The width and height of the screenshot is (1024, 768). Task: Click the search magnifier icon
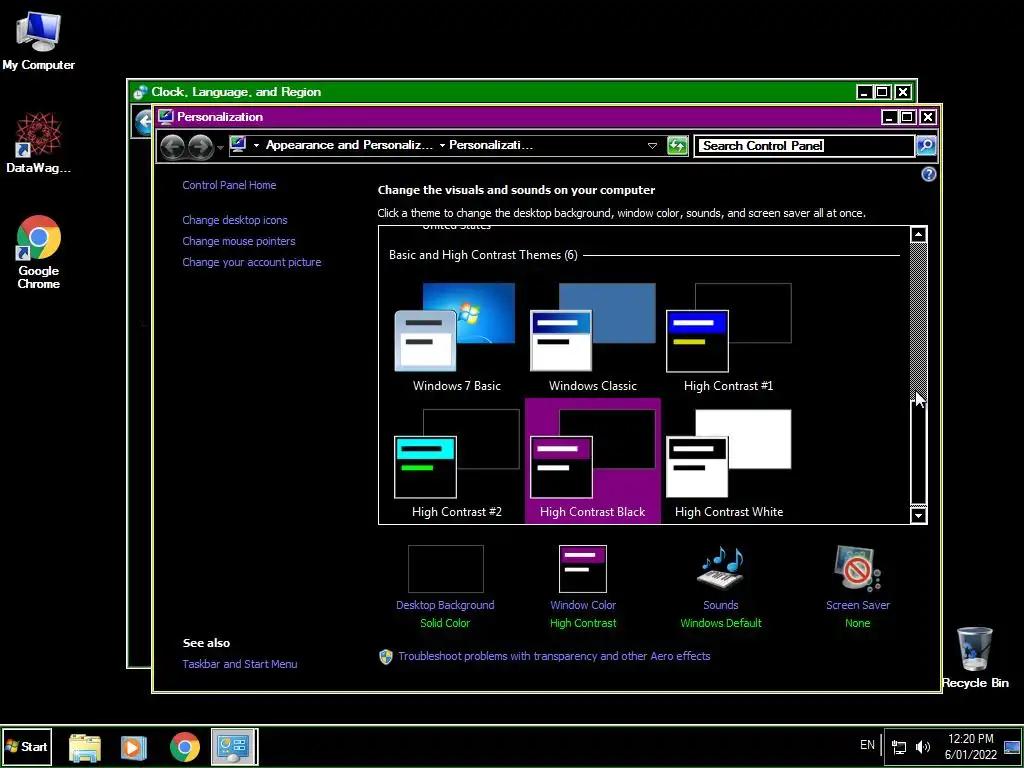click(926, 146)
